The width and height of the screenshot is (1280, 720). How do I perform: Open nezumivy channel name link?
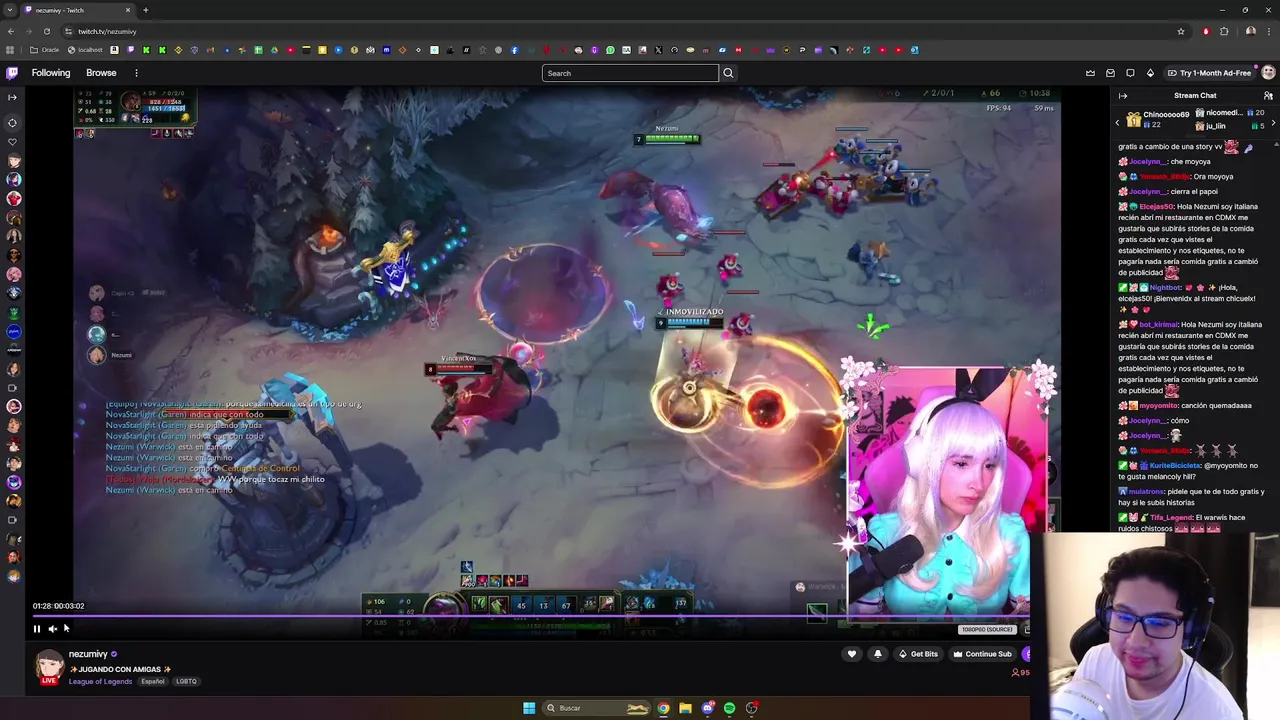pos(88,654)
